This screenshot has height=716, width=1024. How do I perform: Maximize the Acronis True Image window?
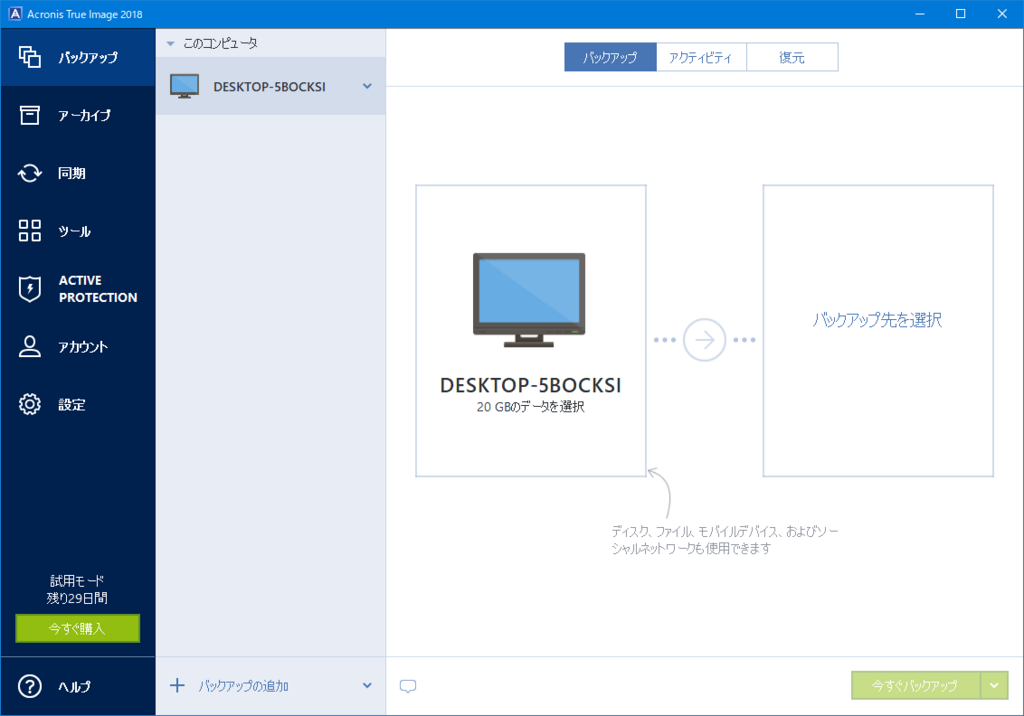(x=961, y=14)
